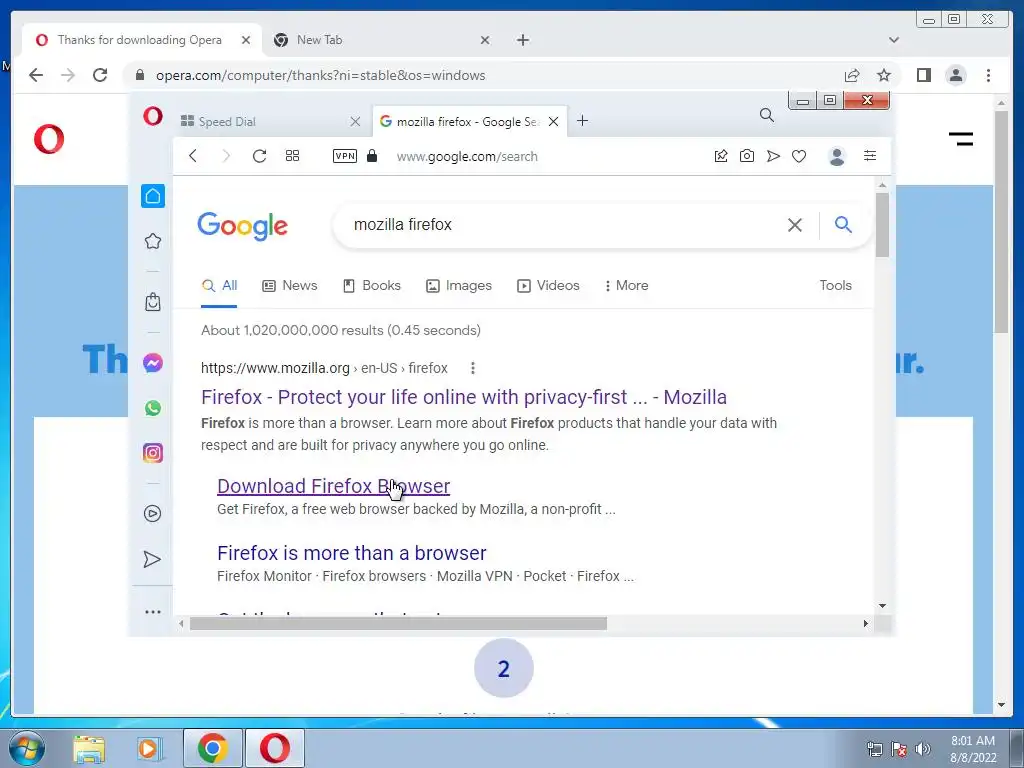Open the Opera menu logo in the Opera window
Screen dimensions: 1024x768
(x=153, y=116)
